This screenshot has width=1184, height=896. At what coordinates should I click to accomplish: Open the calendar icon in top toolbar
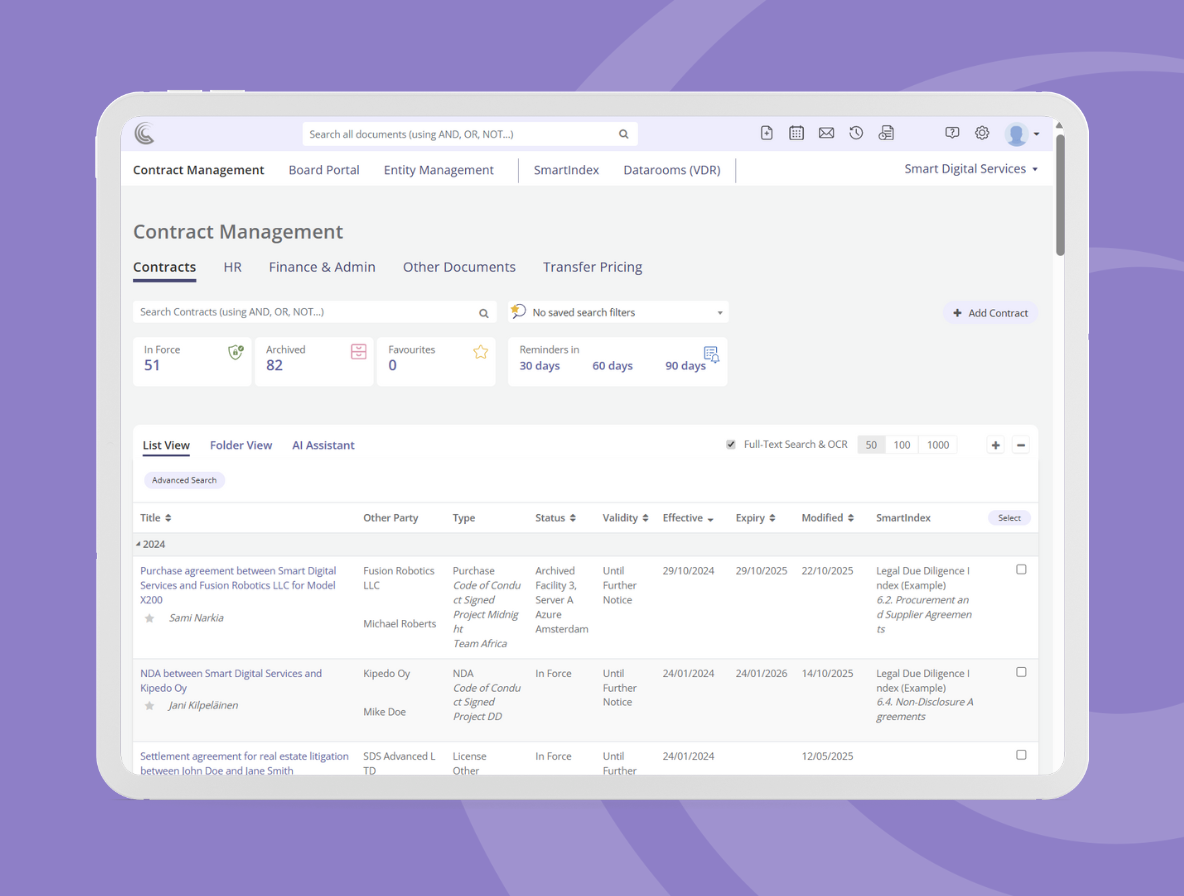796,132
